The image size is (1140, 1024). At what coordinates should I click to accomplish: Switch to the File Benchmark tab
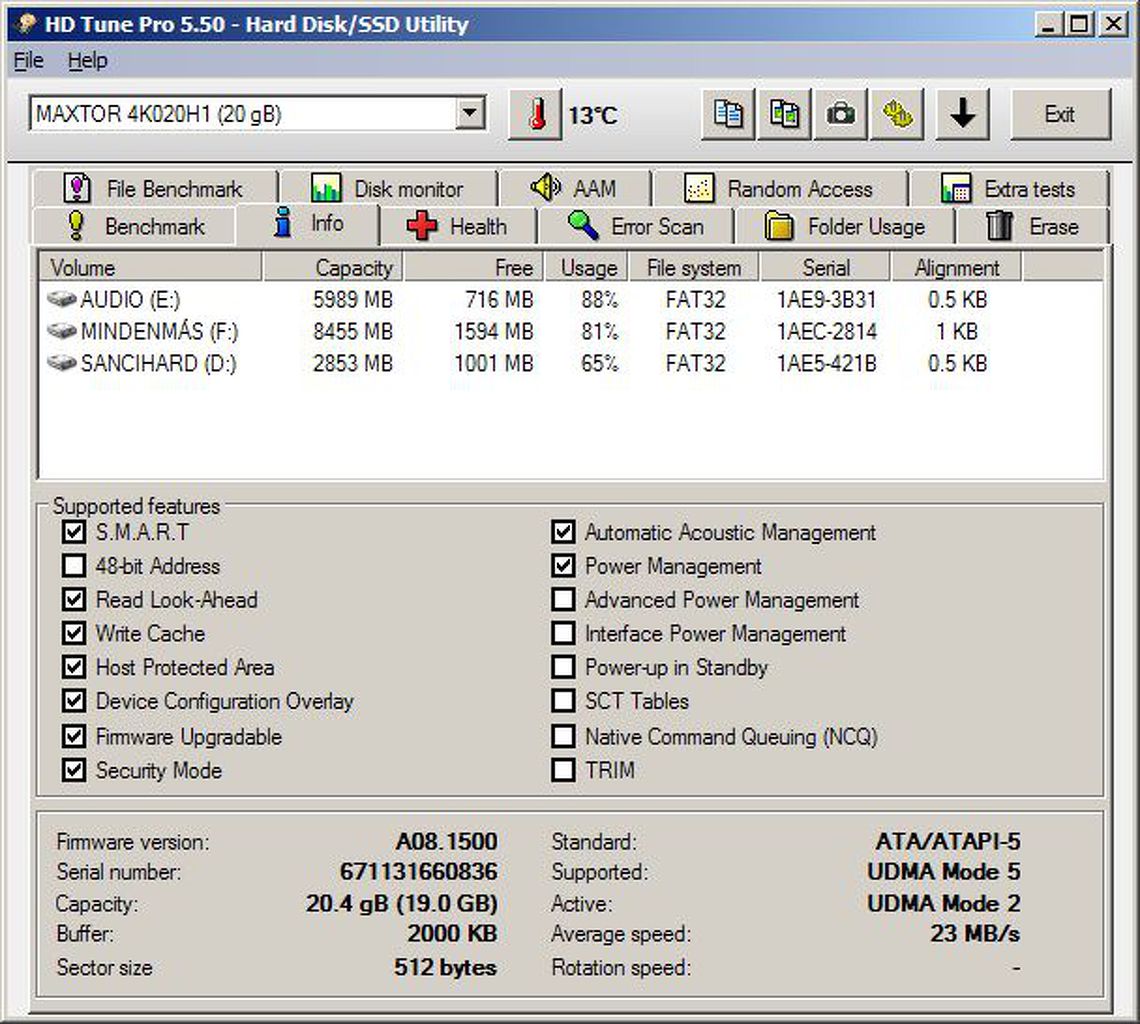tap(154, 189)
